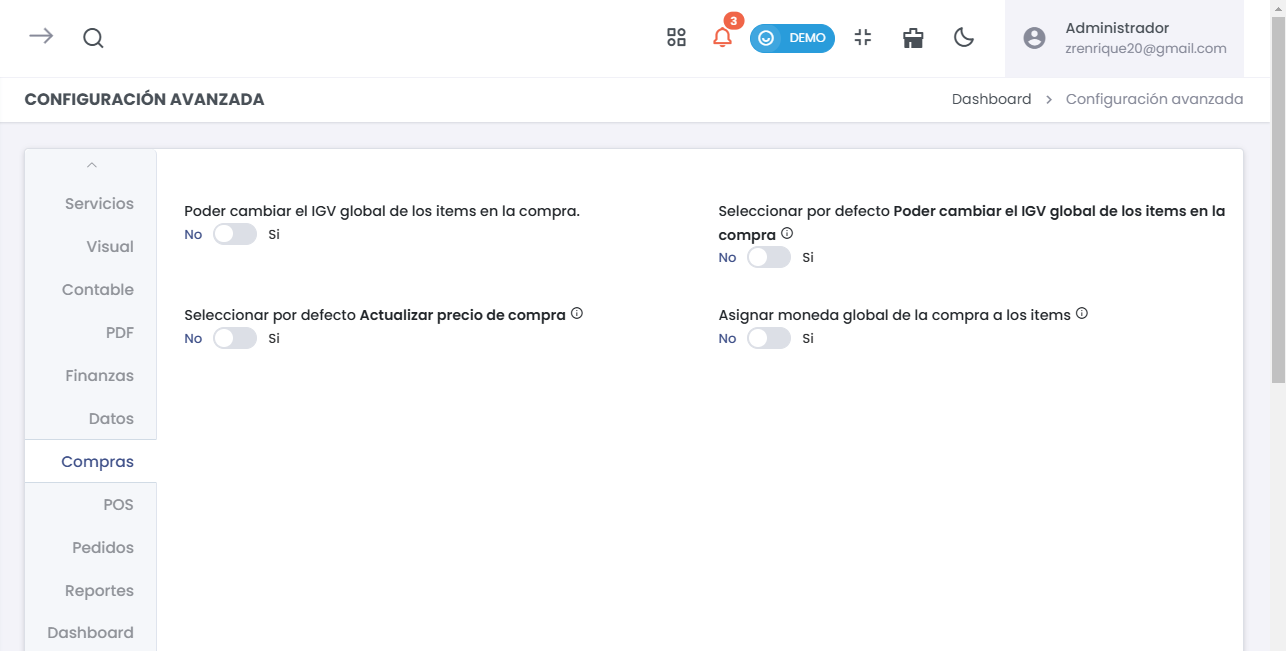
Task: Click info icon beside Asignar moneda global
Action: 1082,314
